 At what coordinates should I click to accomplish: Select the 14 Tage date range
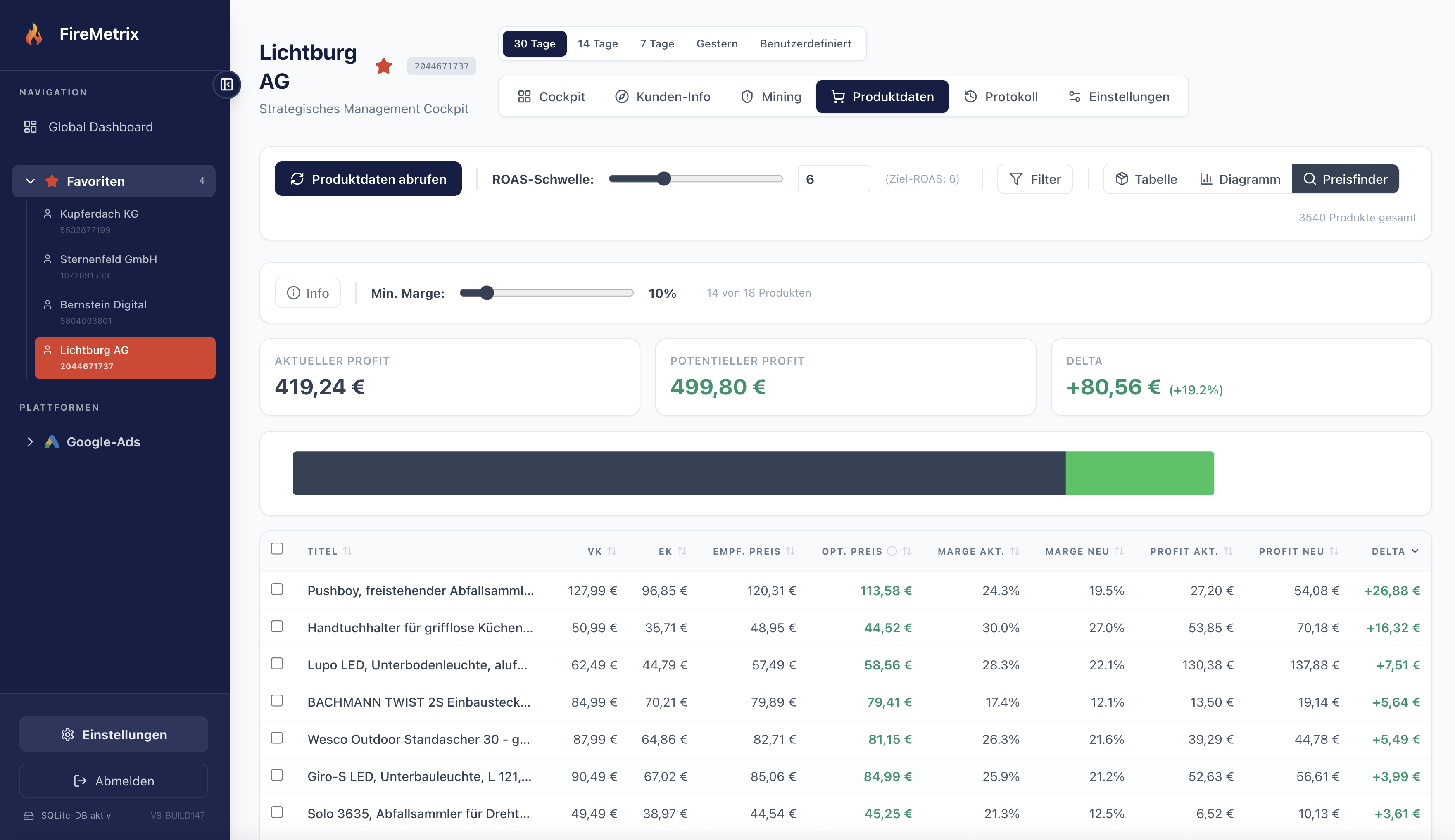click(x=597, y=44)
